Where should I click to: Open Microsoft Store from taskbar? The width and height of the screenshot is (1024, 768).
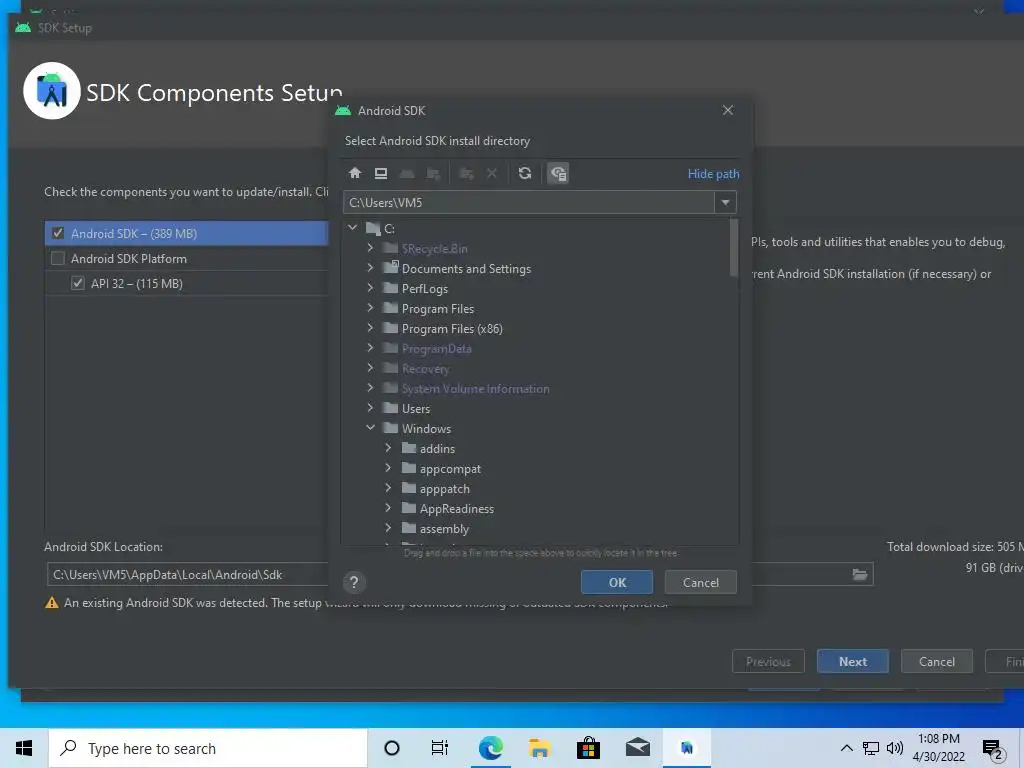588,748
